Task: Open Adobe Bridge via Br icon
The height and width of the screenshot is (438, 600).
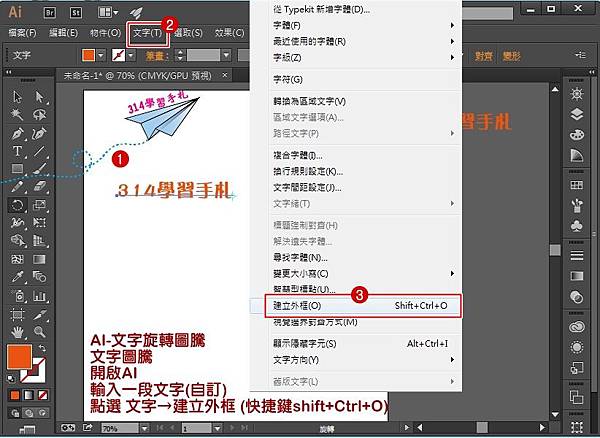Action: [x=50, y=13]
